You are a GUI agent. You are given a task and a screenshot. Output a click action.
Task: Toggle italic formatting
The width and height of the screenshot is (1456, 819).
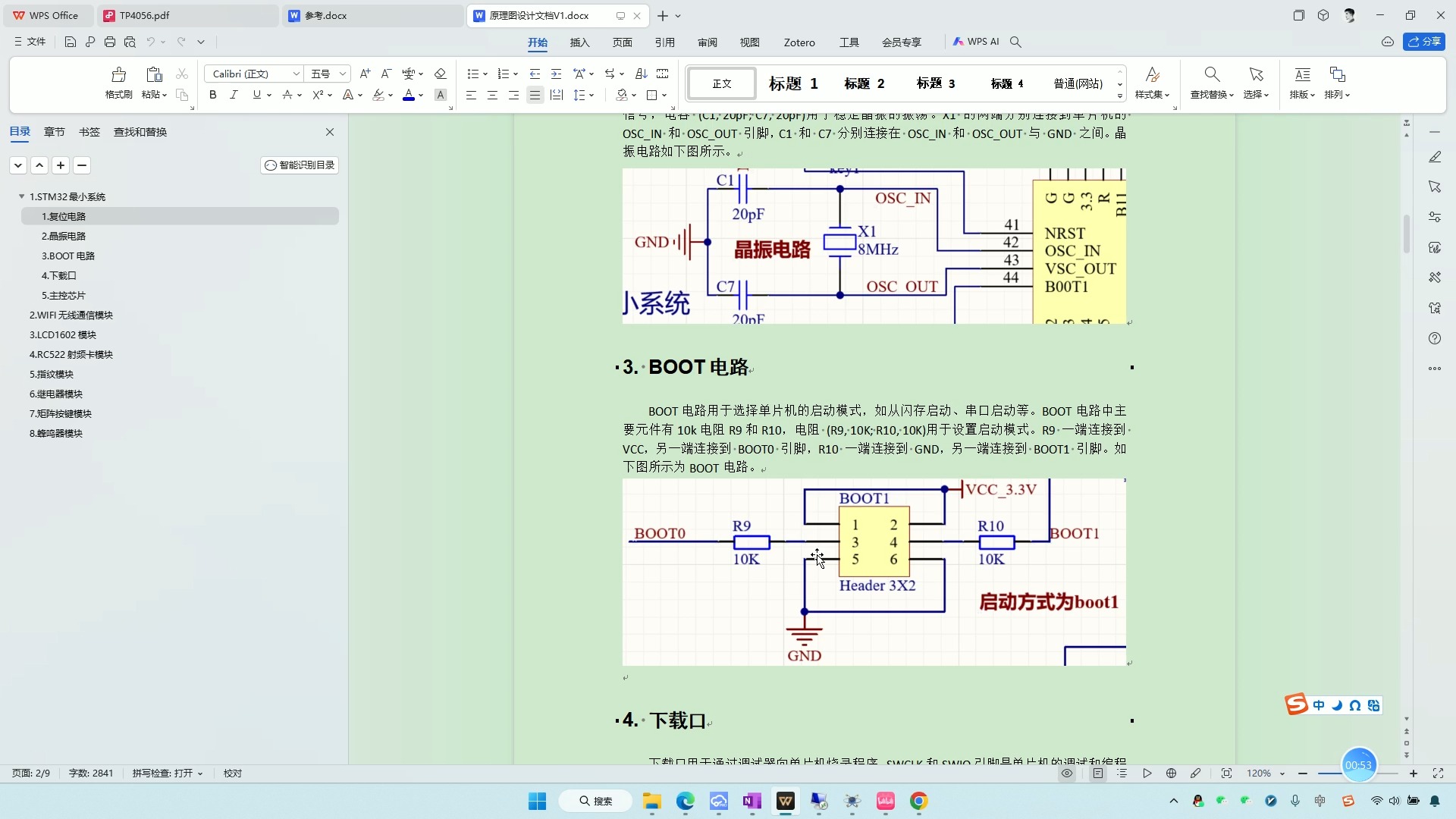click(234, 95)
